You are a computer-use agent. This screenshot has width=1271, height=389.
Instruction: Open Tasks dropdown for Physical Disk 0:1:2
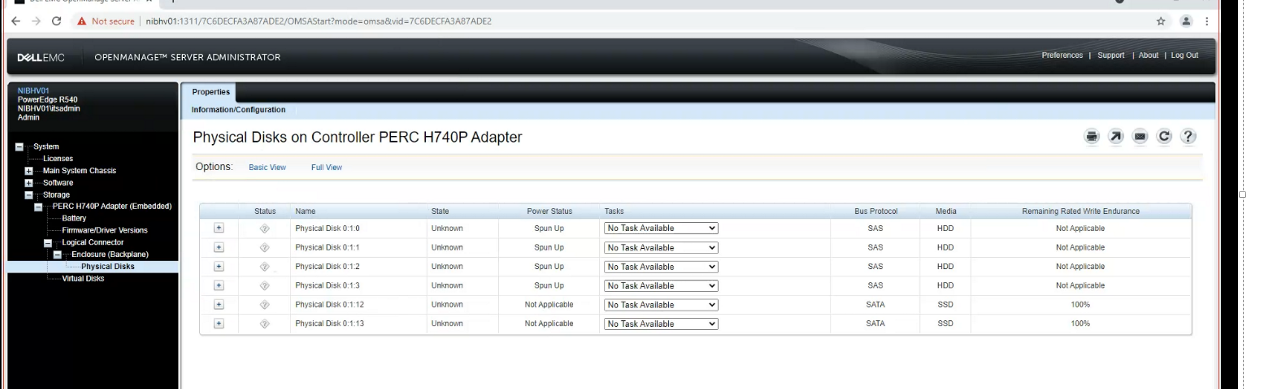(x=661, y=266)
